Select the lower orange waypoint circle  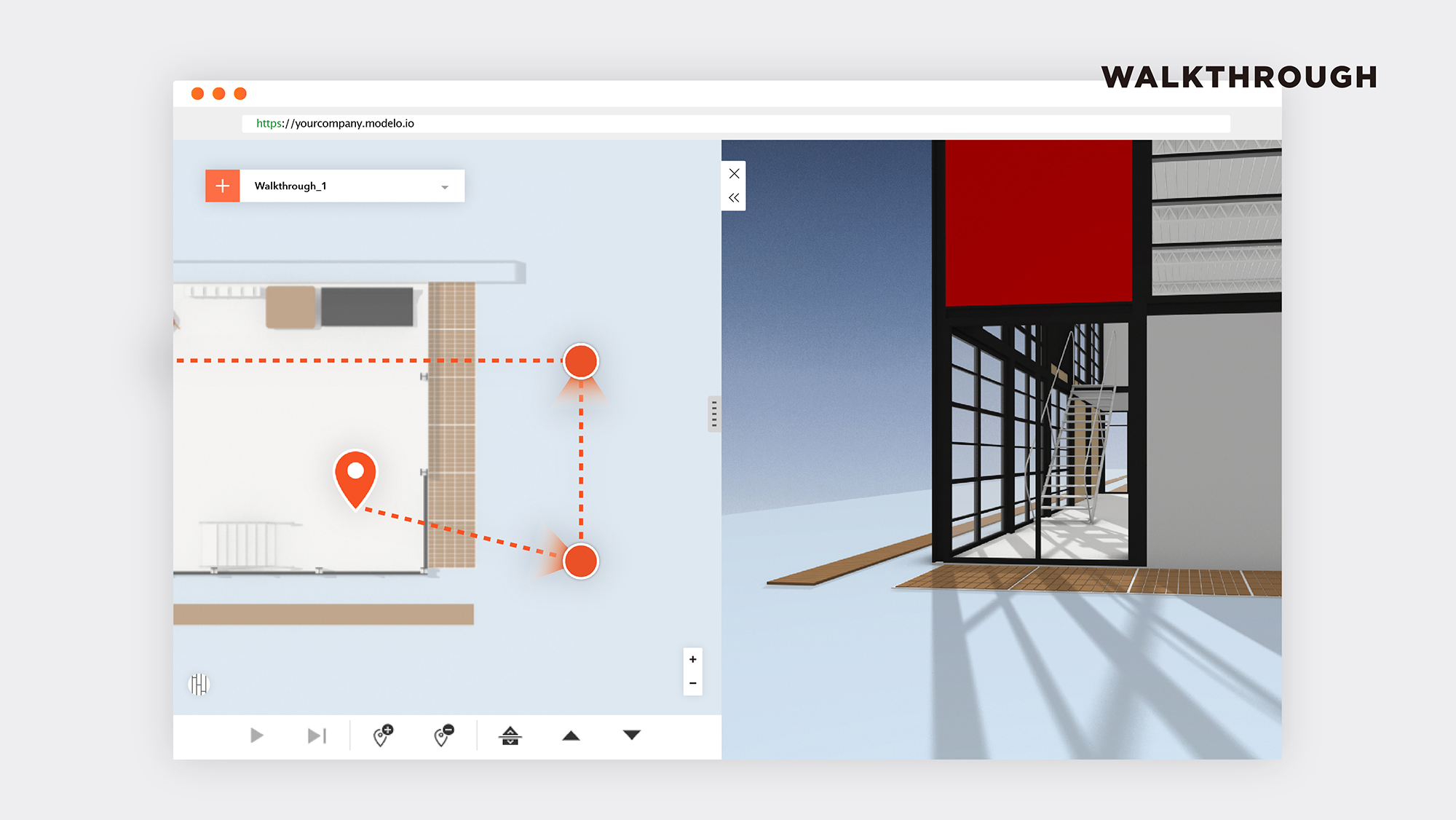[581, 561]
